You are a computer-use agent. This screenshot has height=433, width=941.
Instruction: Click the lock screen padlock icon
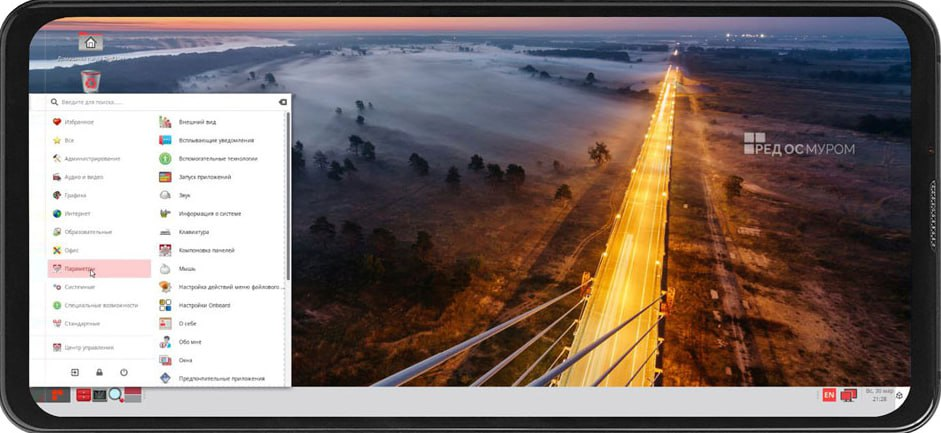[x=100, y=372]
